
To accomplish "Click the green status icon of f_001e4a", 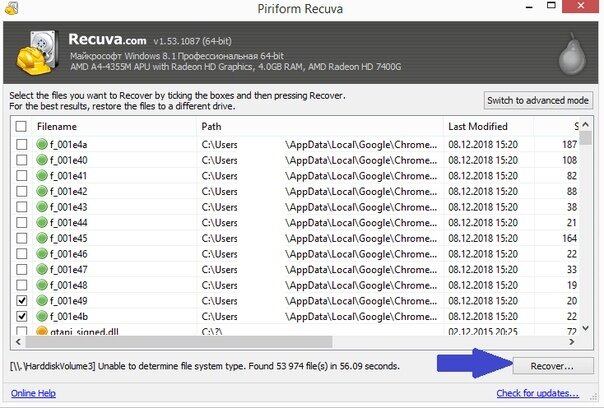I will tap(42, 144).
